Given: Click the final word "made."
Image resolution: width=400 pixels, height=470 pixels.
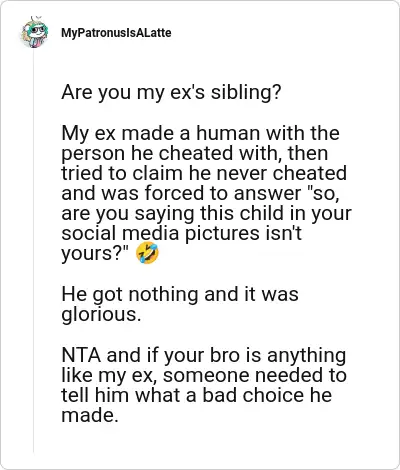Looking at the screenshot, I should coord(90,415).
